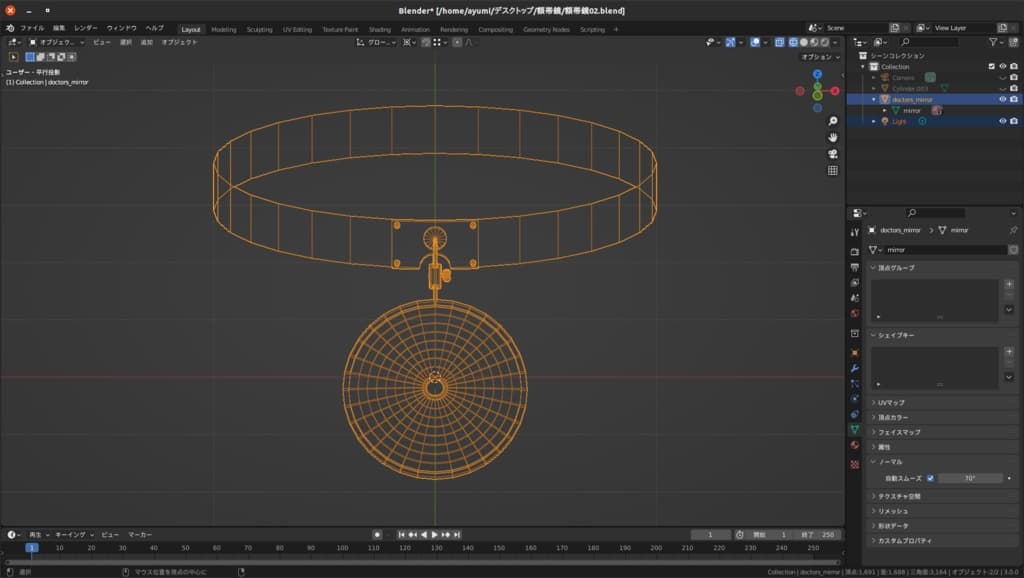Toggle camera view icon in viewport
Screen dimensions: 1024x578
[833, 154]
